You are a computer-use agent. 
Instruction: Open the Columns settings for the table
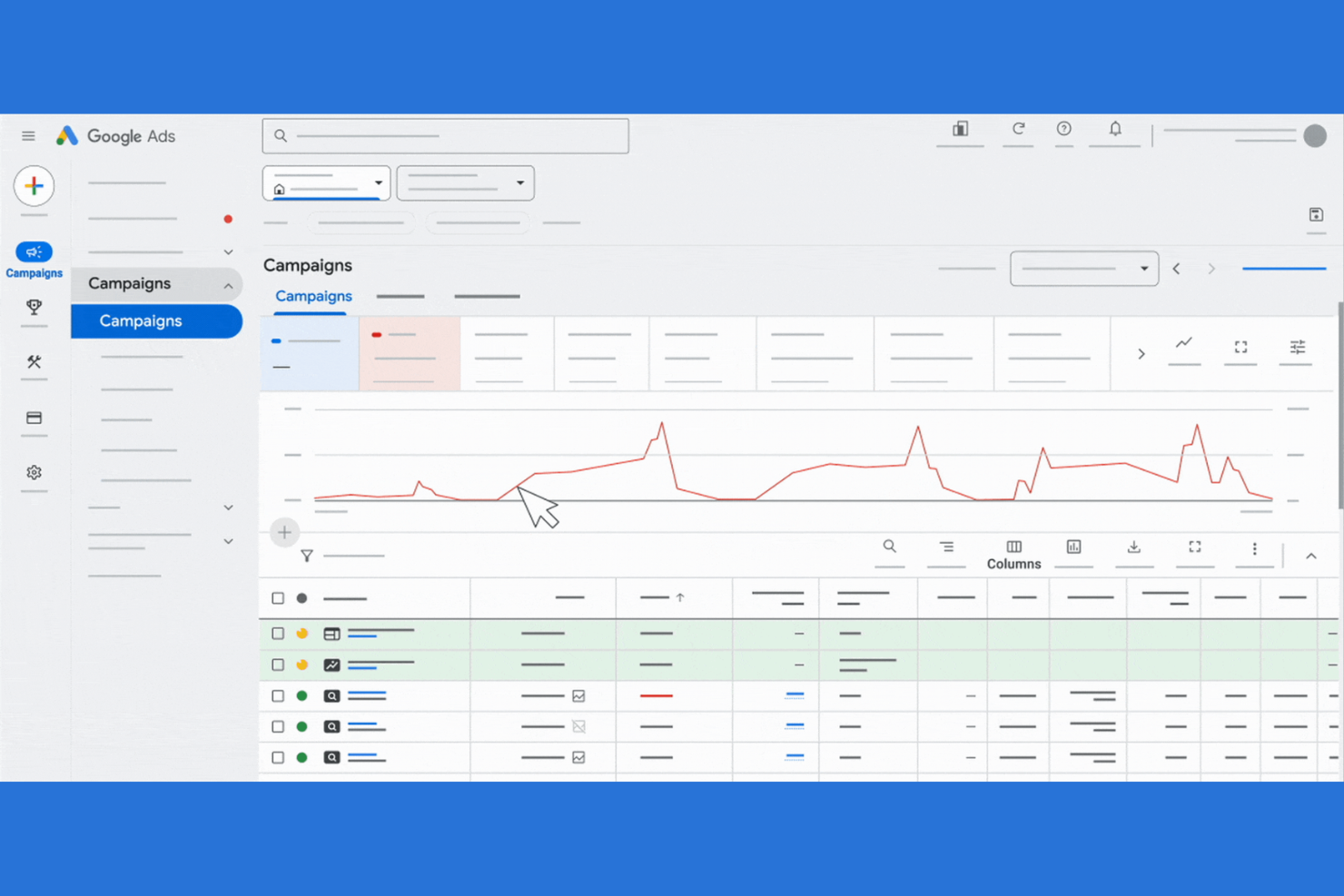click(x=1013, y=547)
